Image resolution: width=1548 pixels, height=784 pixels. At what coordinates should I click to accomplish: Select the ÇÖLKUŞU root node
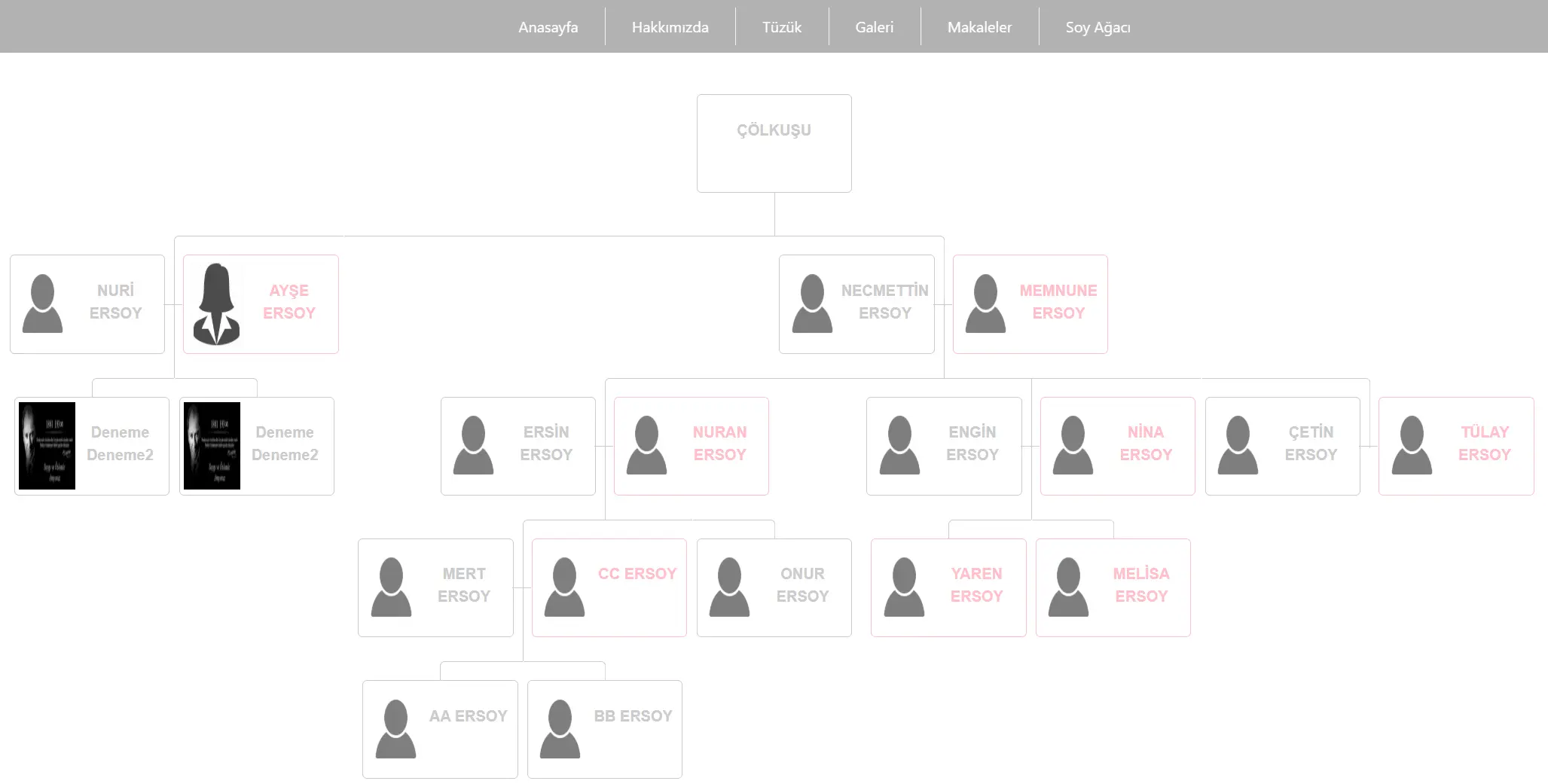[x=774, y=143]
